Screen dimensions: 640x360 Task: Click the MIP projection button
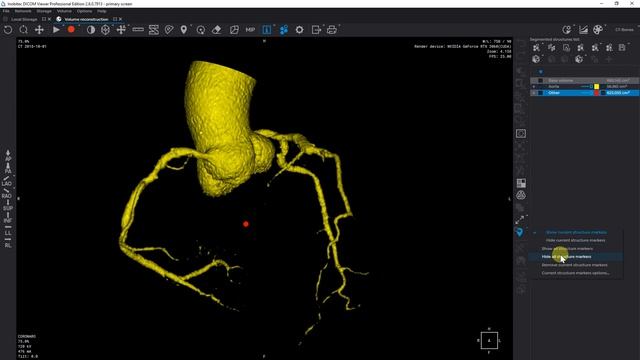pos(250,30)
